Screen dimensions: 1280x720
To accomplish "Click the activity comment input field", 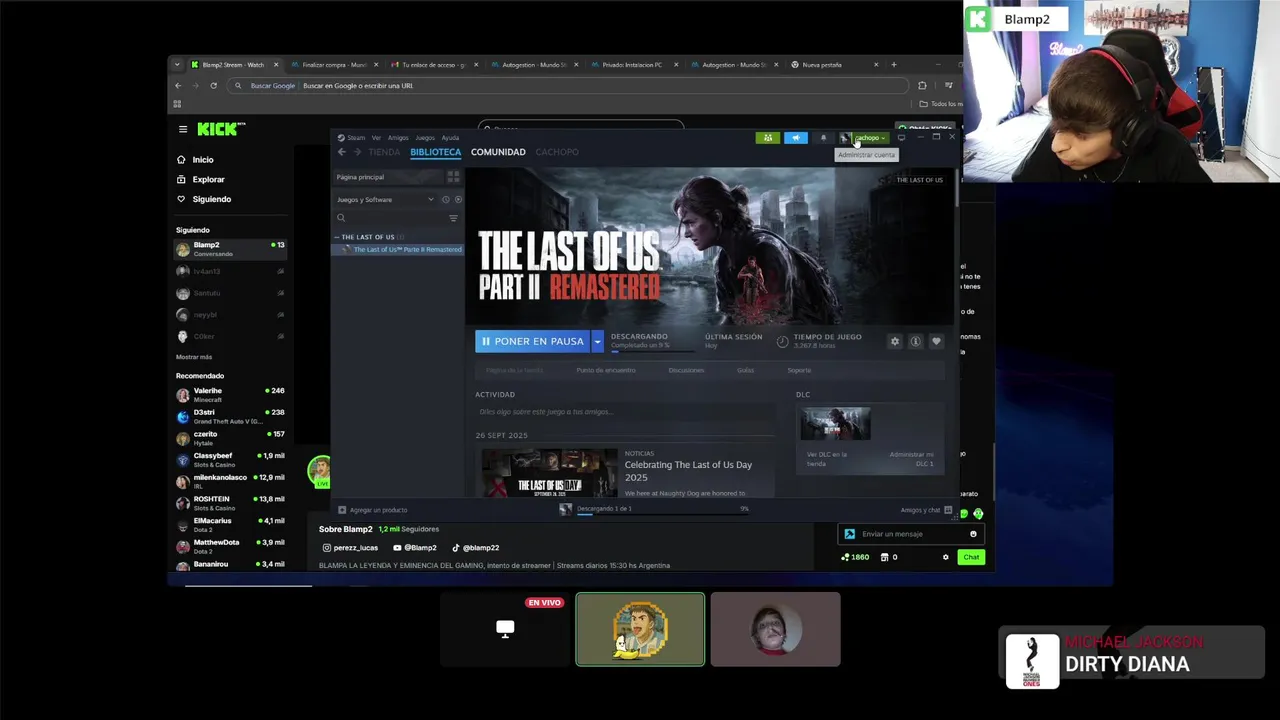I will click(624, 412).
